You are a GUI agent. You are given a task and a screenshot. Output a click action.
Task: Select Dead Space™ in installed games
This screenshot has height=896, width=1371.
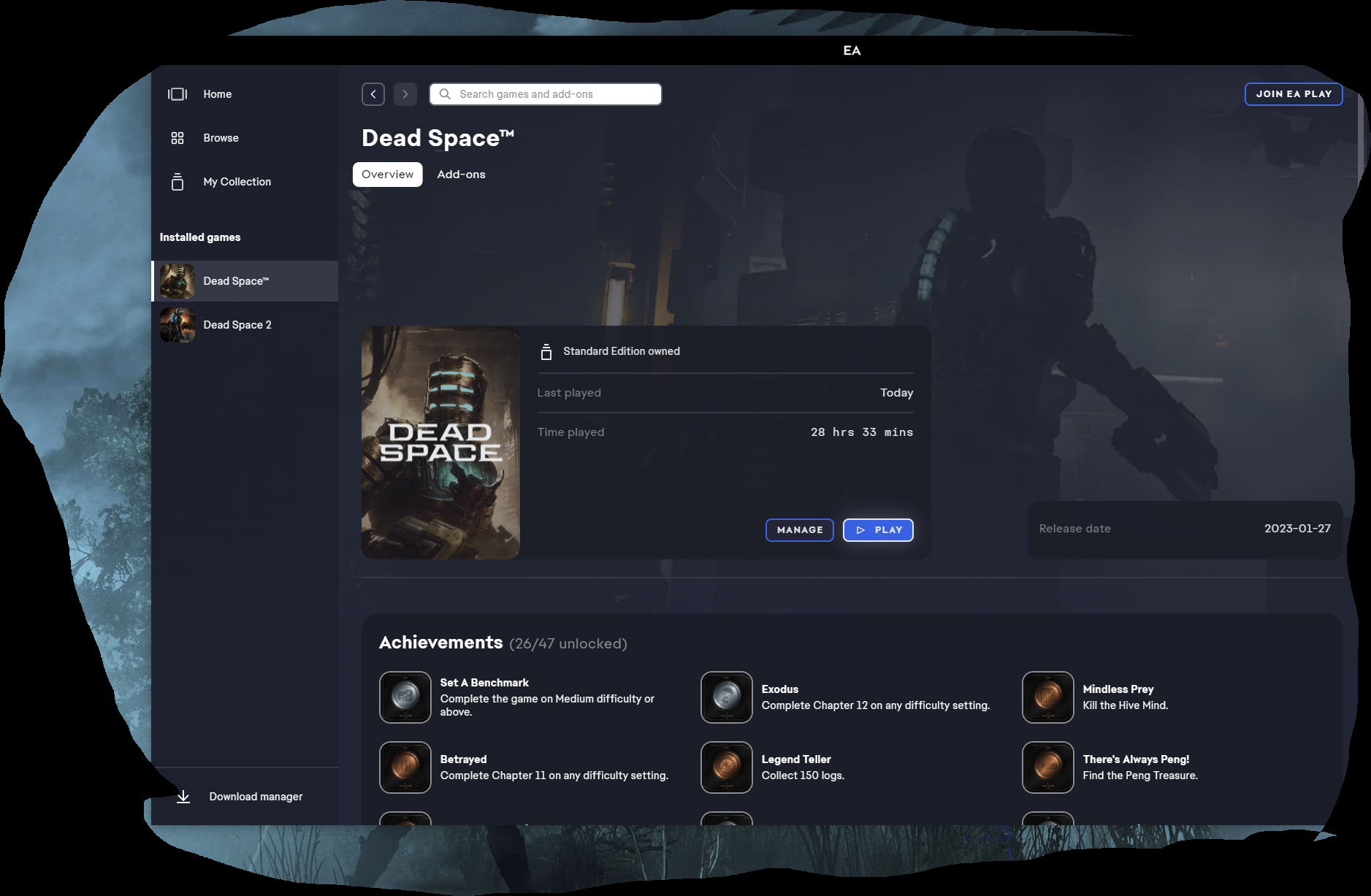(245, 281)
